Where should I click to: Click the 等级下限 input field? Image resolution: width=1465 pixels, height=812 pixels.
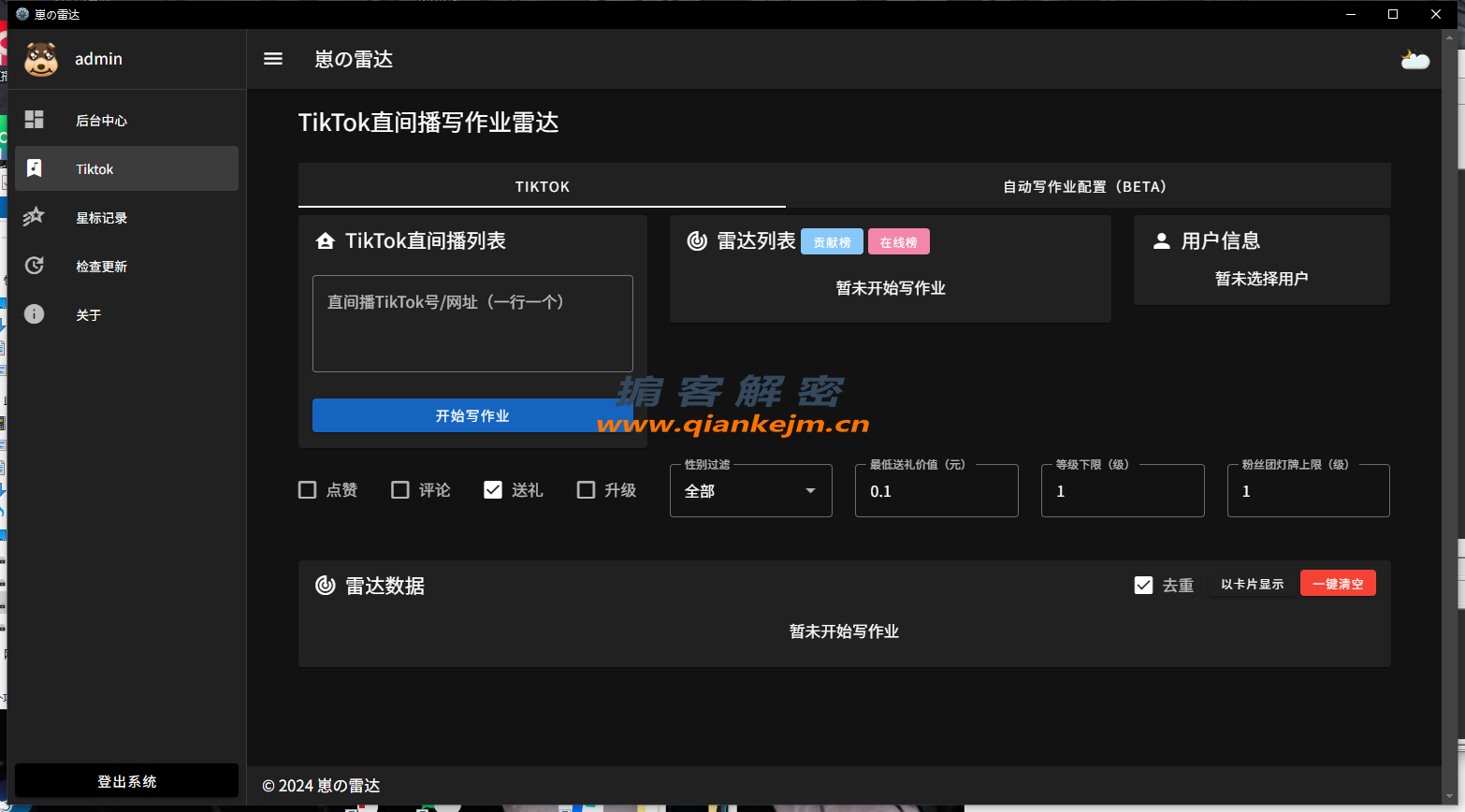[x=1123, y=491]
